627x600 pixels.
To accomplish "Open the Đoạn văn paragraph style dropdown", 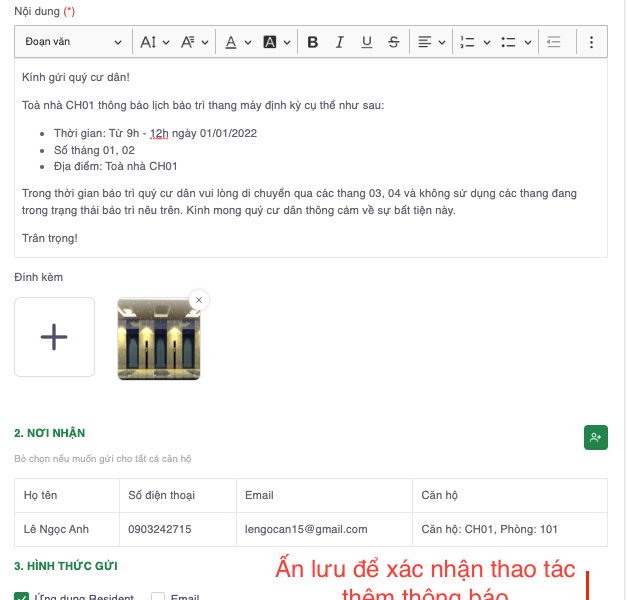I will (x=73, y=42).
